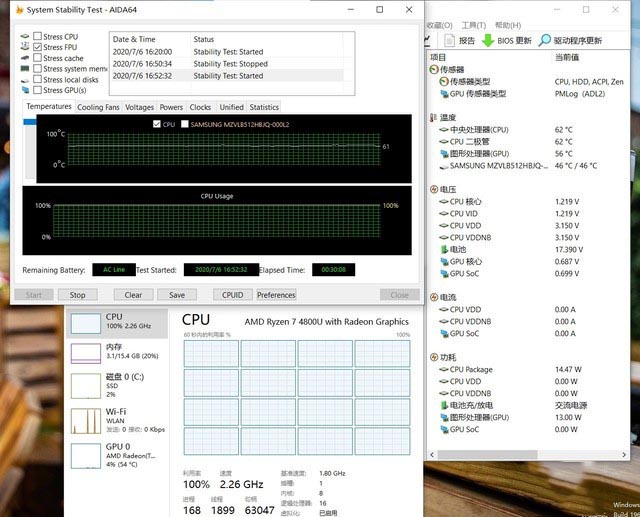640x517 pixels.
Task: Open the Powers tab
Action: (x=171, y=107)
